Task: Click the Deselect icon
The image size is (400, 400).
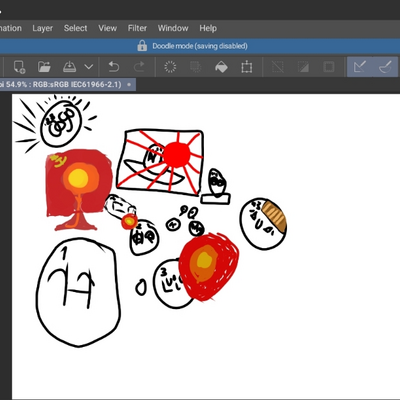Action: (x=277, y=67)
